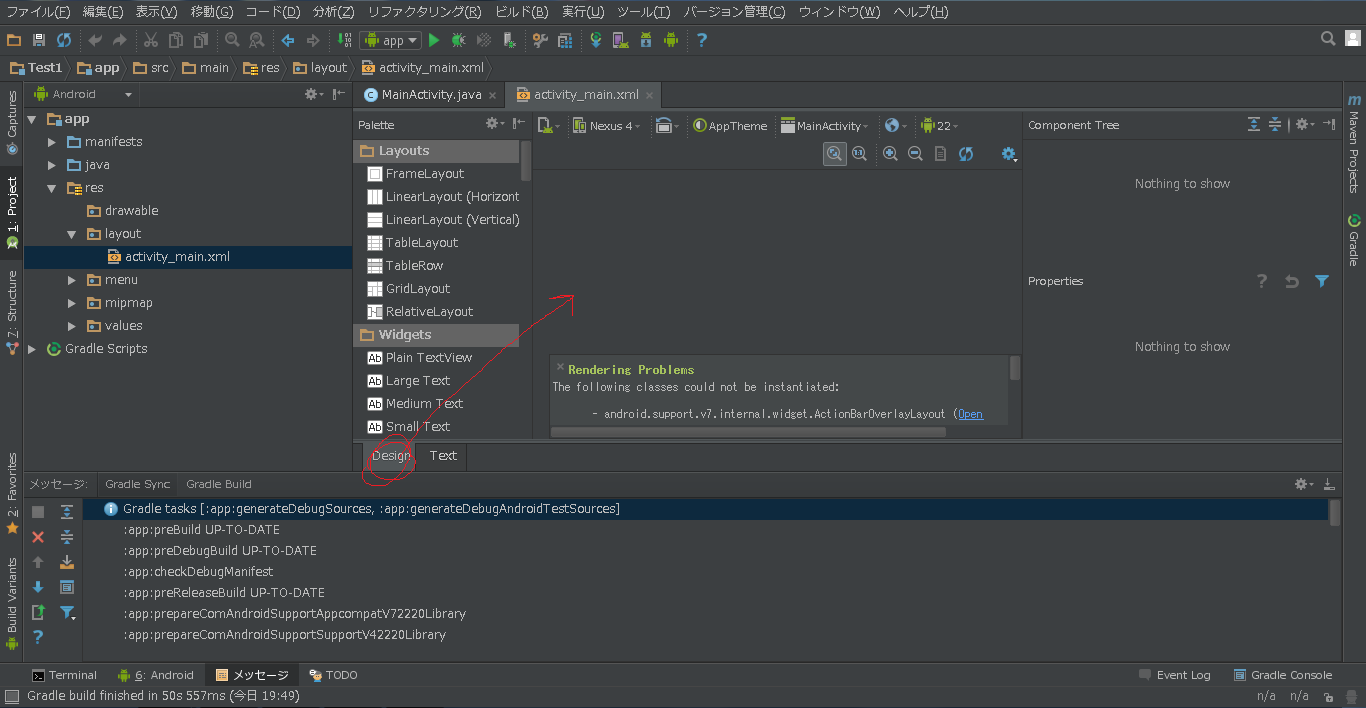This screenshot has height=708, width=1366.
Task: Open Project Structure toolbar icon
Action: [x=565, y=40]
